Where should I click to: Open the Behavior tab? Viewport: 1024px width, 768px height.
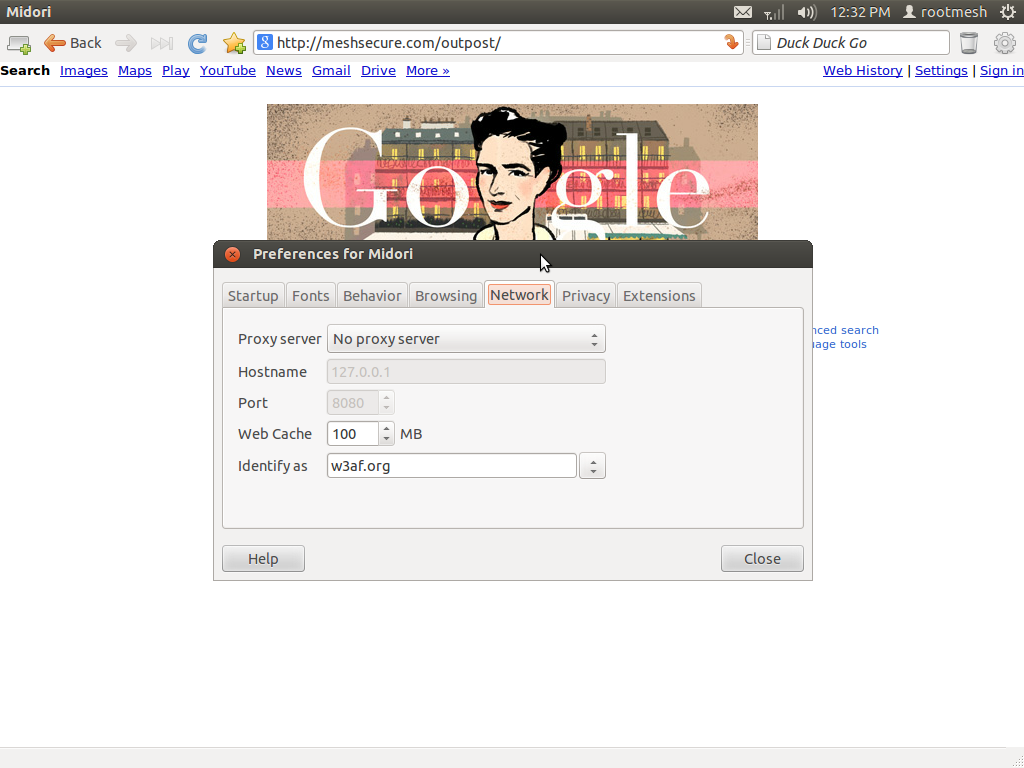click(x=372, y=296)
